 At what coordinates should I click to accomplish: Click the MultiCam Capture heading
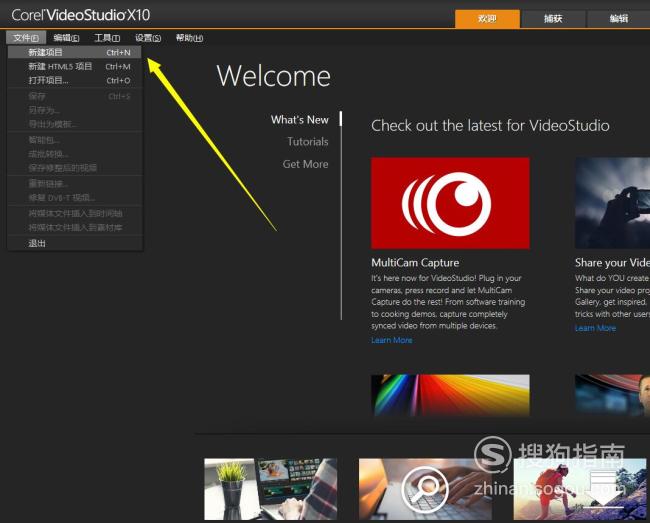click(x=415, y=263)
